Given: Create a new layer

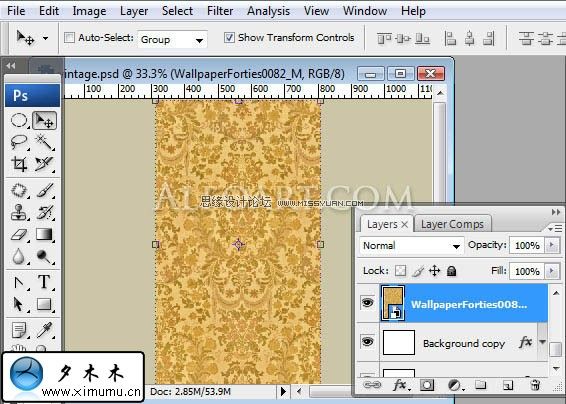Looking at the screenshot, I should [x=508, y=385].
